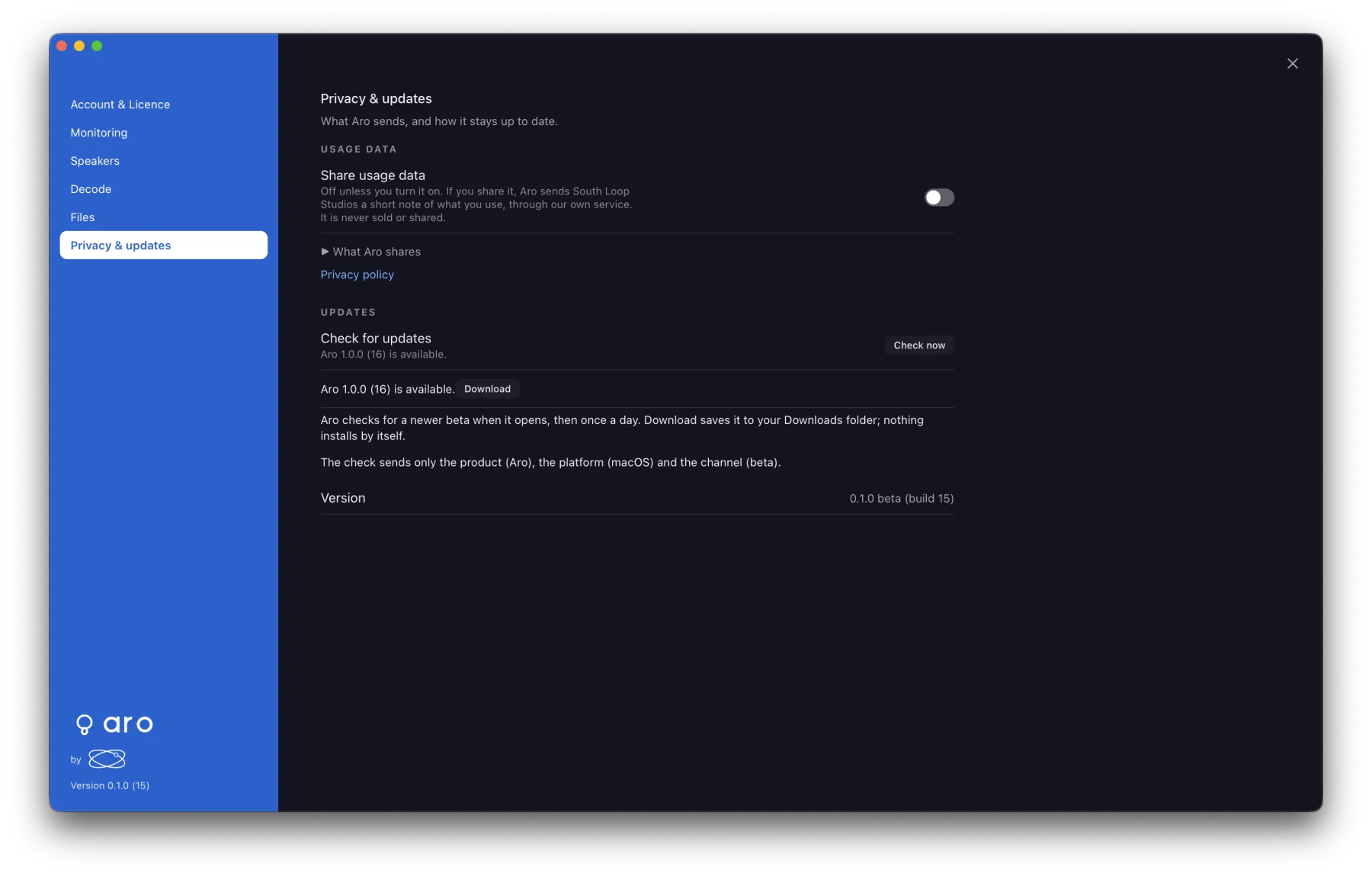Click the sidebar Version 0.1.0 (15) text
The height and width of the screenshot is (877, 1372).
click(x=110, y=785)
